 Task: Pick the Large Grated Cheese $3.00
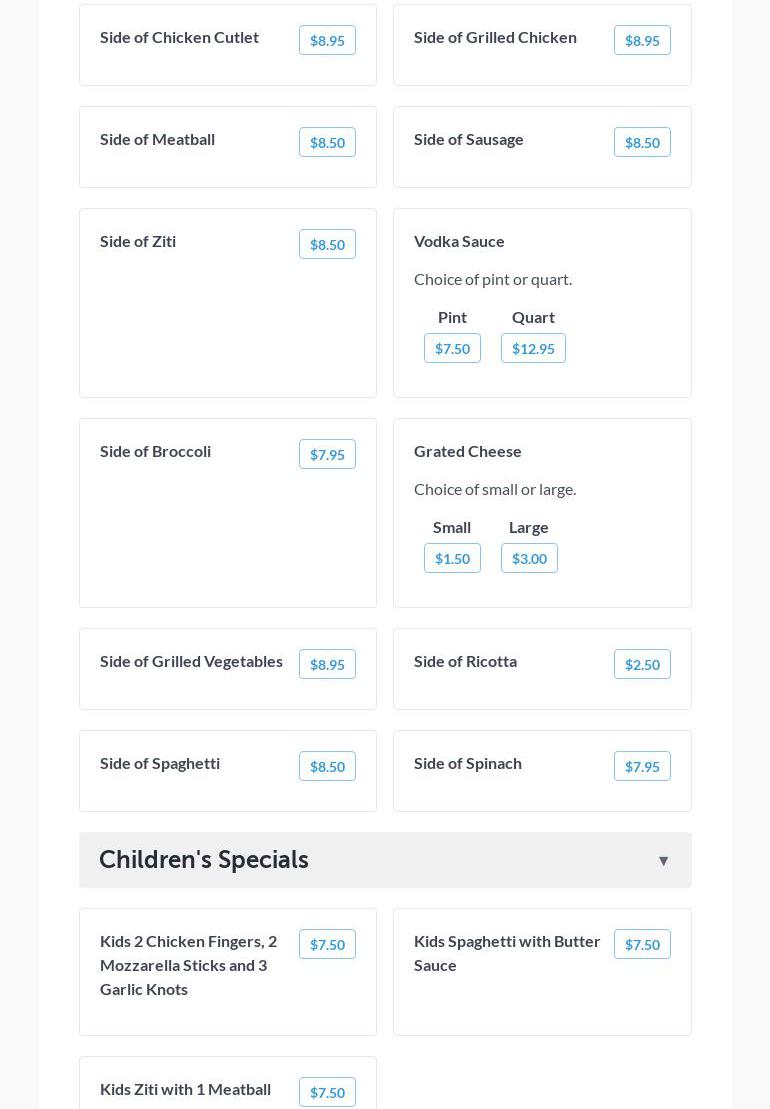(529, 559)
